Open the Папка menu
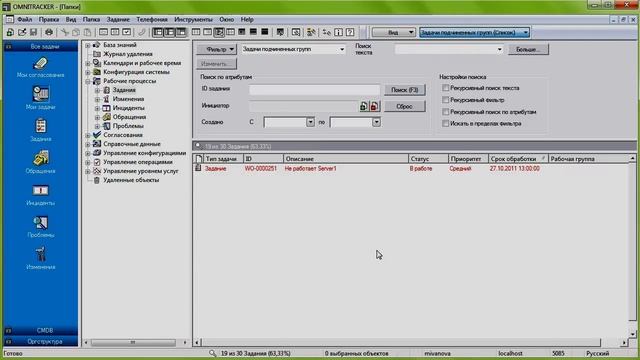 (x=91, y=19)
